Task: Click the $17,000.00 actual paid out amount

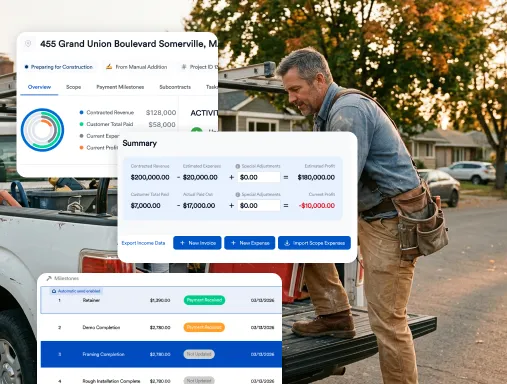Action: 199,206
